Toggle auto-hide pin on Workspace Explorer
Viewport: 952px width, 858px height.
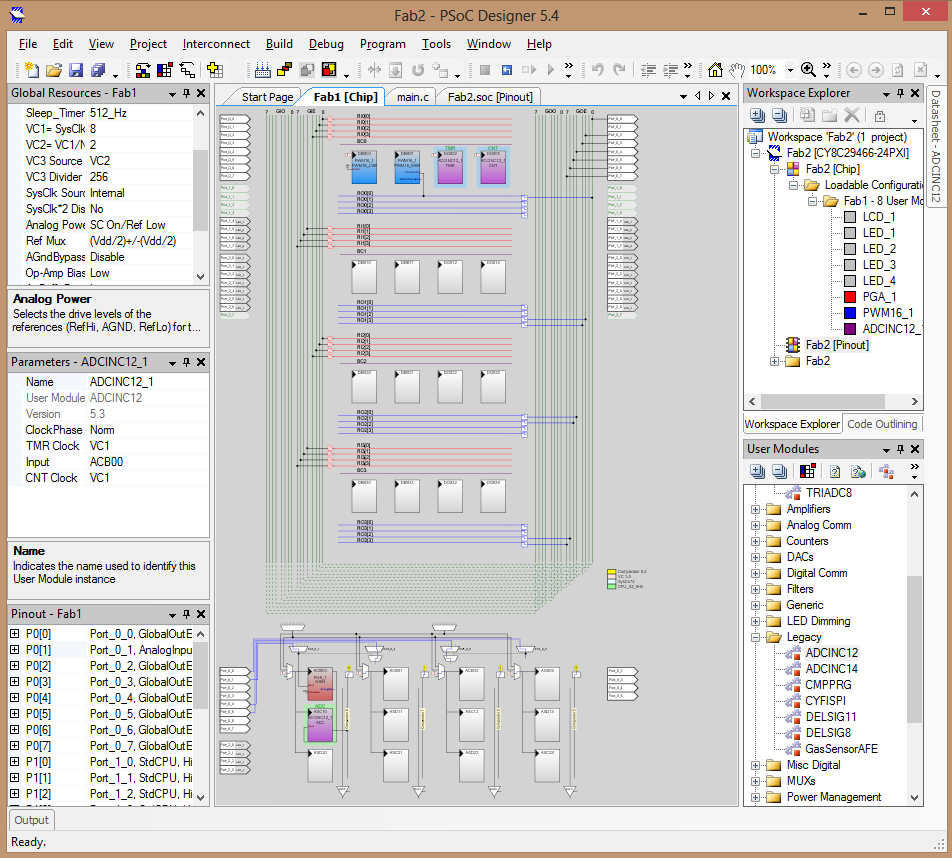[902, 93]
